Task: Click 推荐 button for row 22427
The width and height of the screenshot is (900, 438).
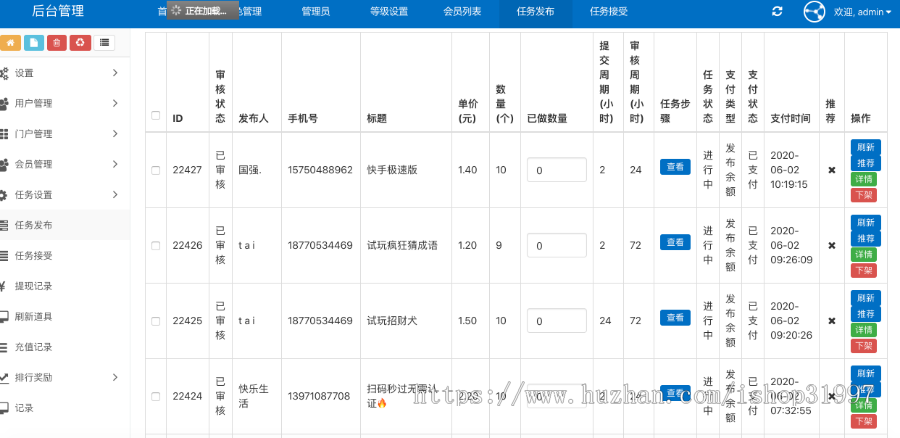Action: point(866,163)
